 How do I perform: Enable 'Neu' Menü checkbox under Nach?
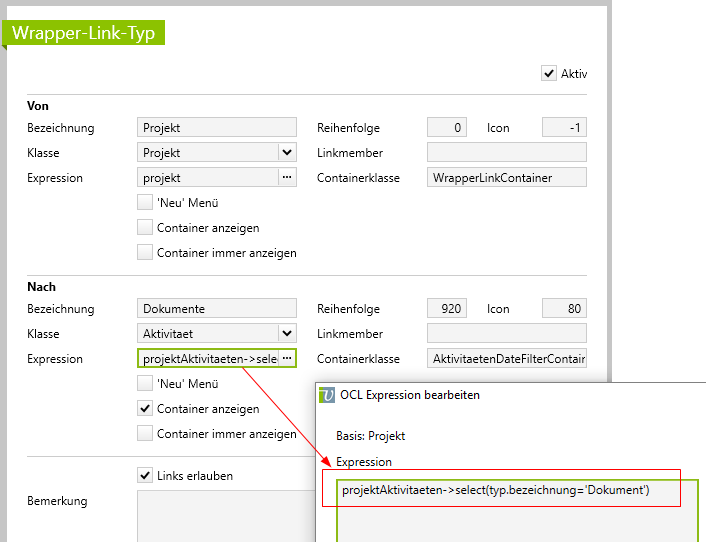[145, 383]
